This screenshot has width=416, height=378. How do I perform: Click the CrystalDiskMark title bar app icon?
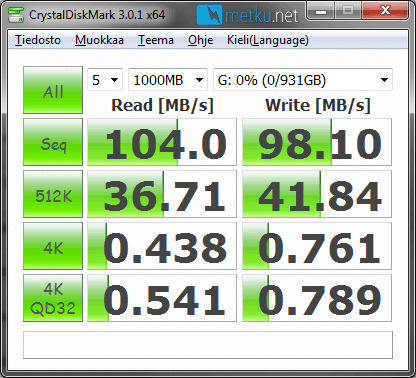tap(16, 14)
